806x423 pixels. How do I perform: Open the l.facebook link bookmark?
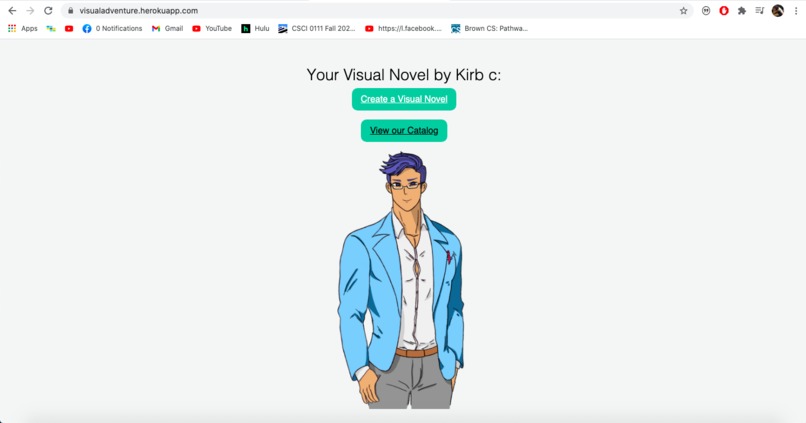coord(404,29)
